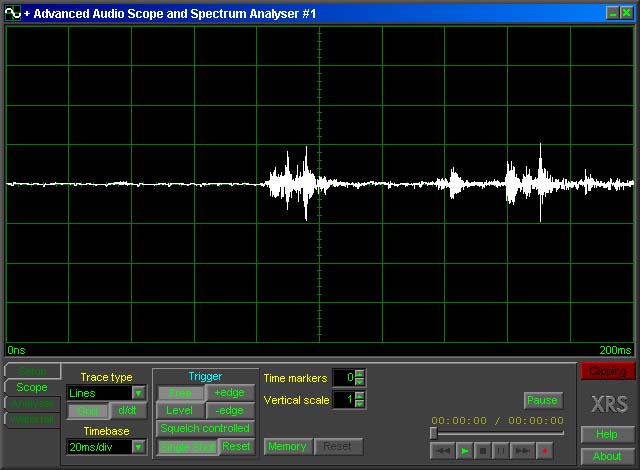Open Help
This screenshot has width=640, height=470.
607,435
